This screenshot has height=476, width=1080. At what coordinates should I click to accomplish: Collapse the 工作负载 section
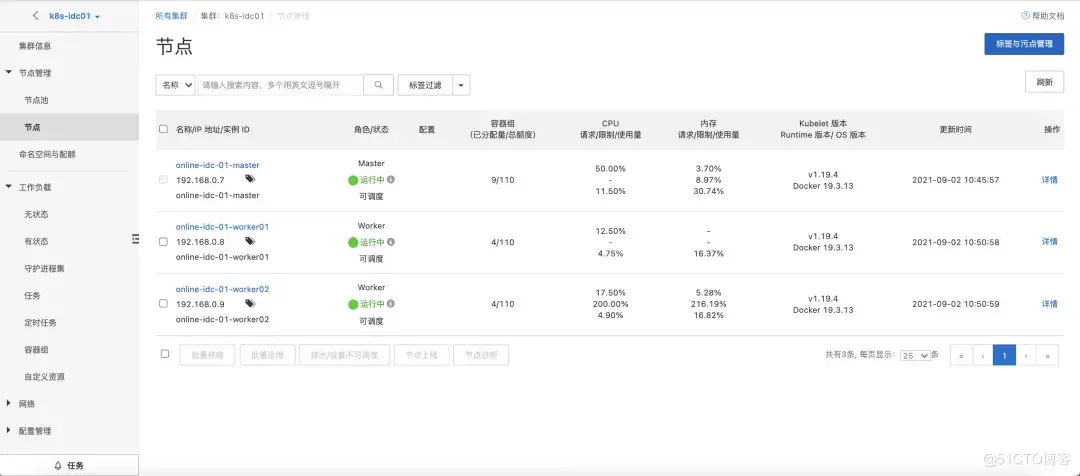click(8, 187)
